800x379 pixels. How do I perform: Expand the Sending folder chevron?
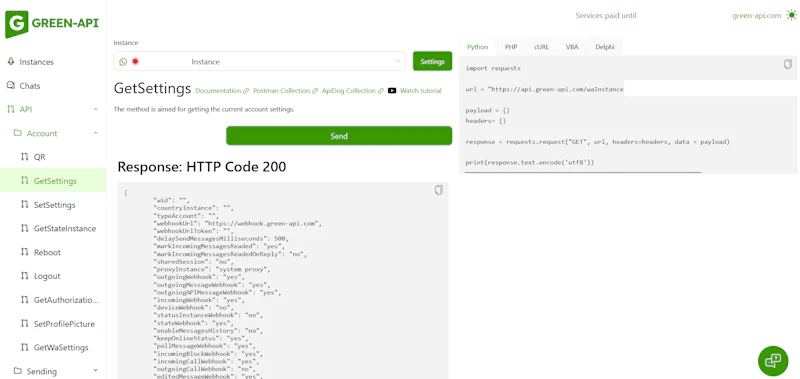(x=95, y=371)
